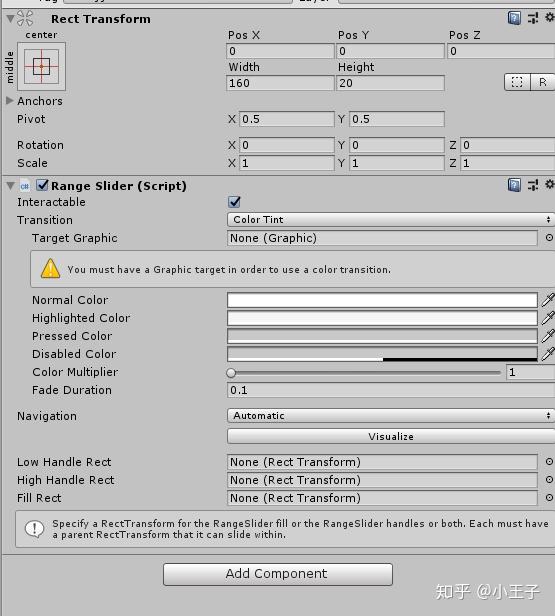Open the Navigation Automatic dropdown
Screen dimensions: 555x616
[x=391, y=416]
